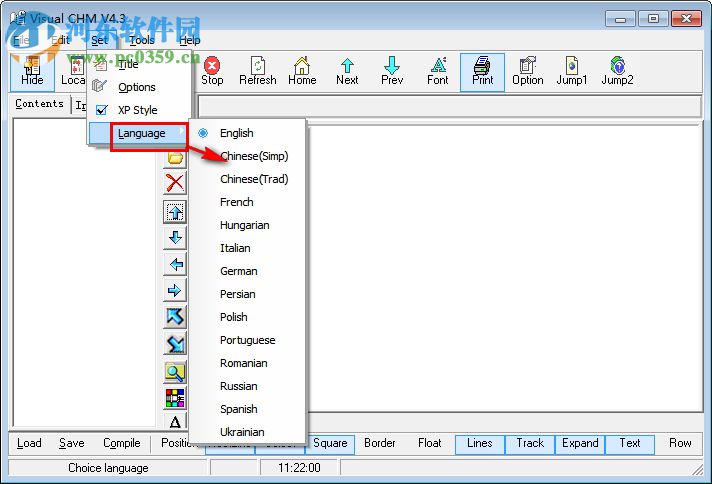Click the Jump2 toolbar icon
This screenshot has height=484, width=712.
617,72
